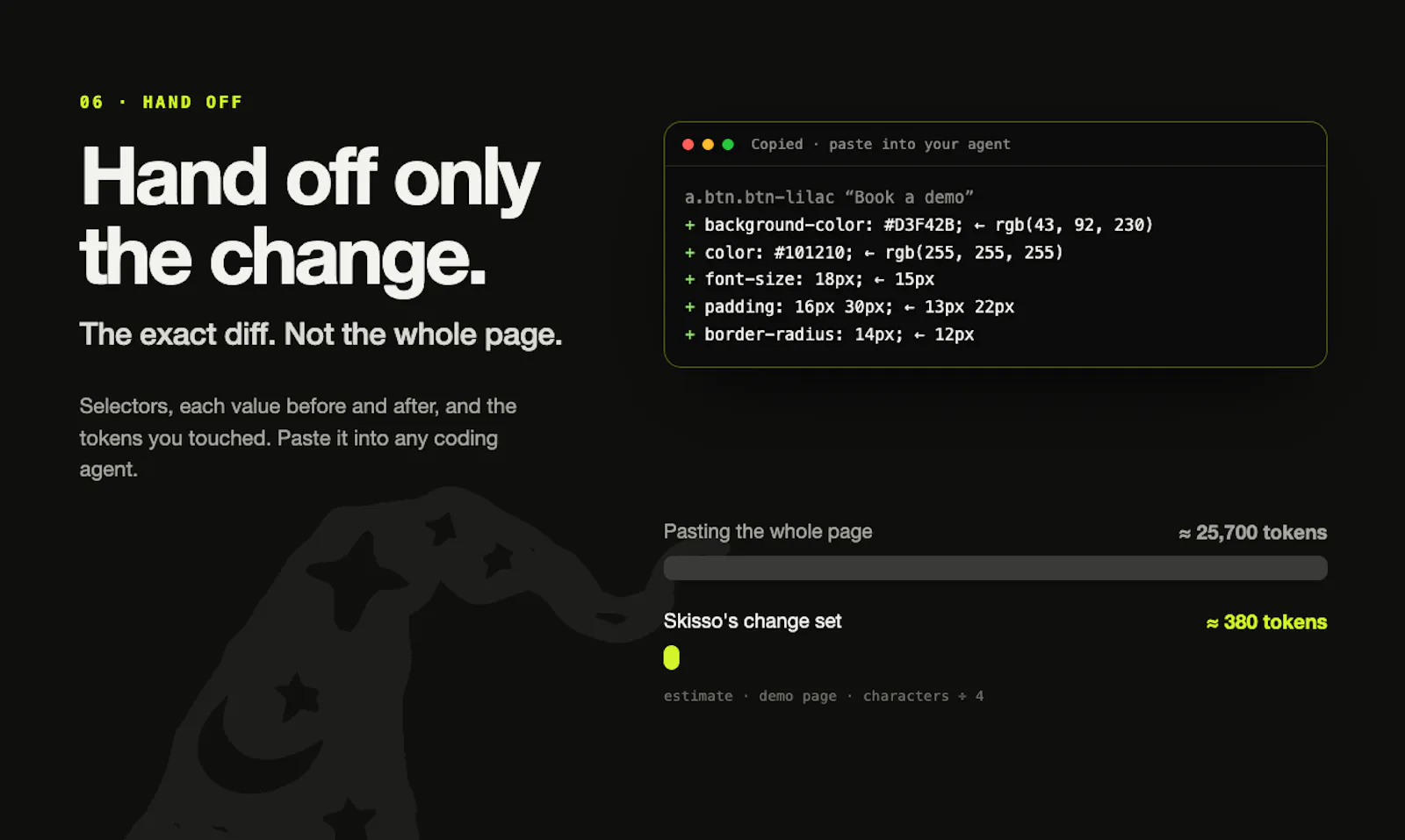Click the '≈ 380 tokens' label
Image resolution: width=1405 pixels, height=840 pixels.
(1266, 622)
